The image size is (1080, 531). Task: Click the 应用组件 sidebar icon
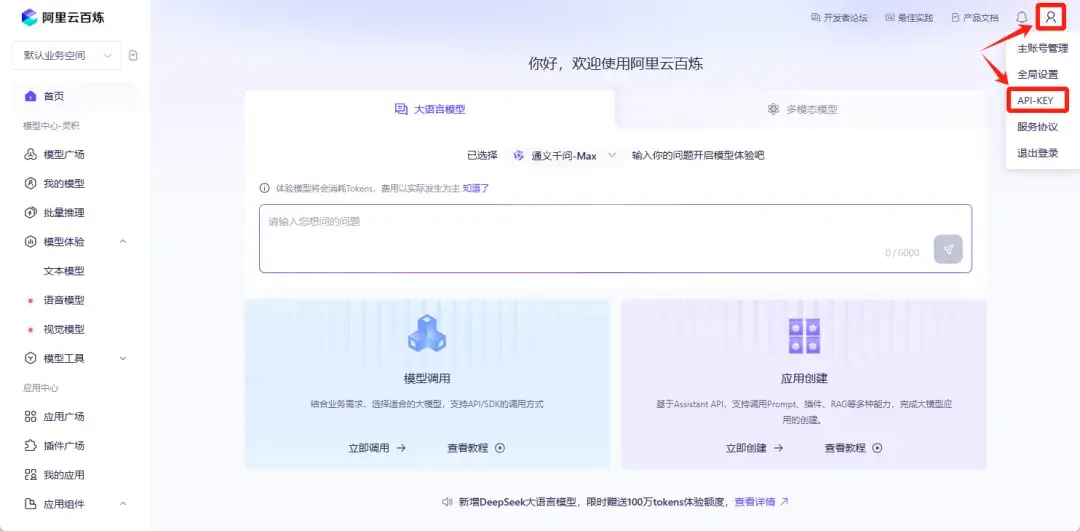(30, 504)
